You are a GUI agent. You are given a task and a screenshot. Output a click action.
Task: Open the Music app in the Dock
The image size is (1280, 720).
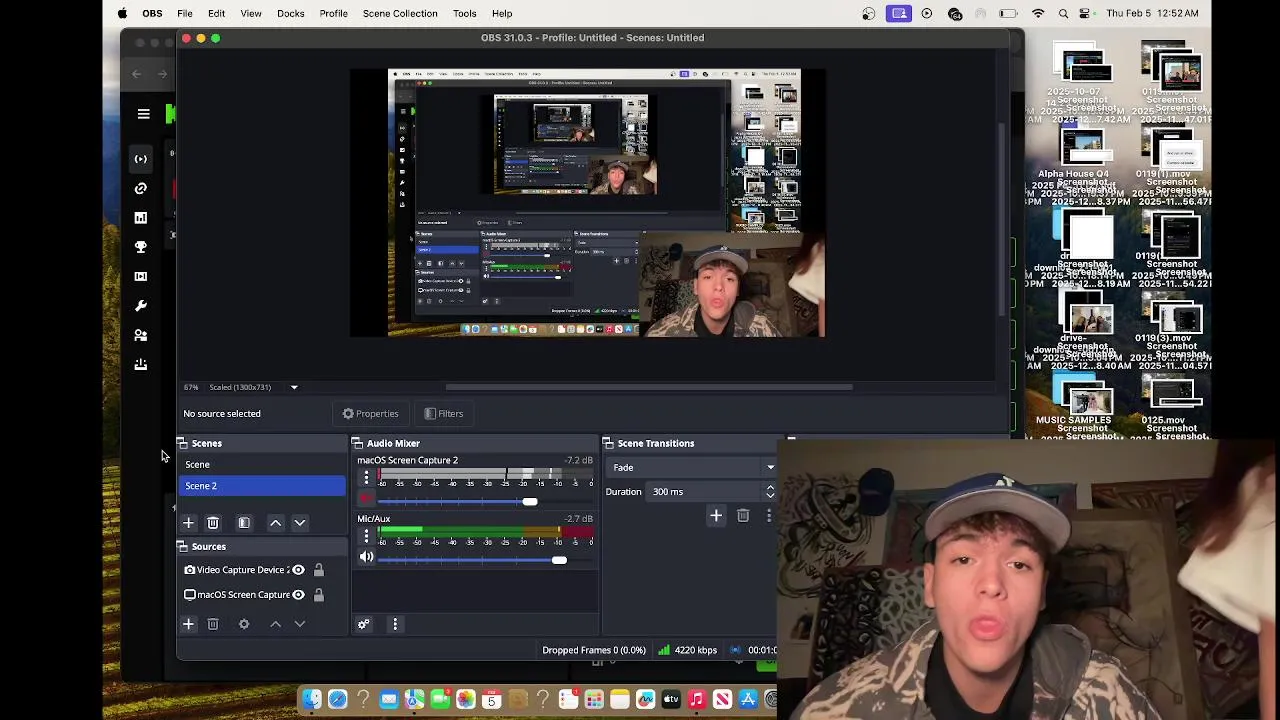tap(697, 699)
